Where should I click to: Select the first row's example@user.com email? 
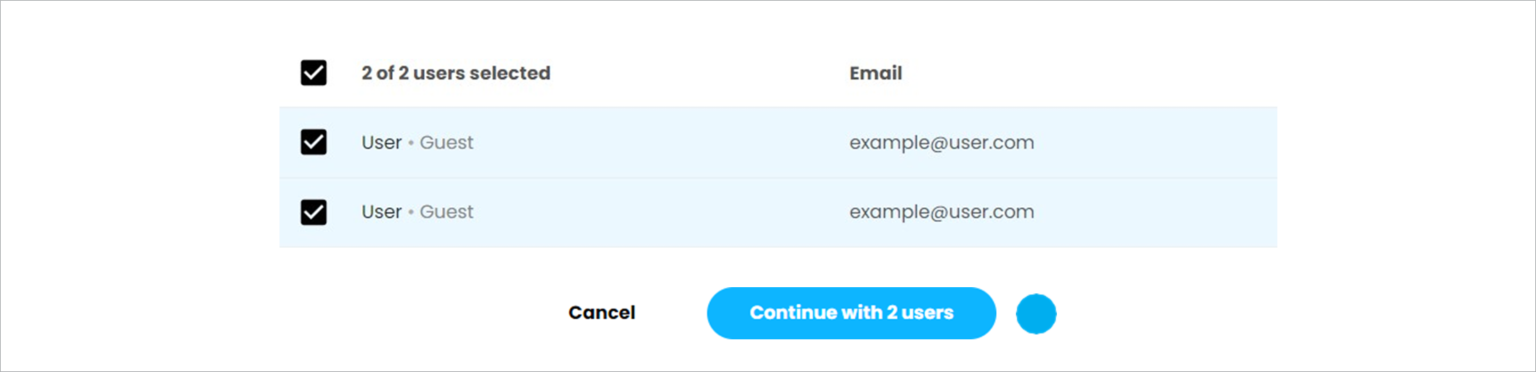pos(942,143)
